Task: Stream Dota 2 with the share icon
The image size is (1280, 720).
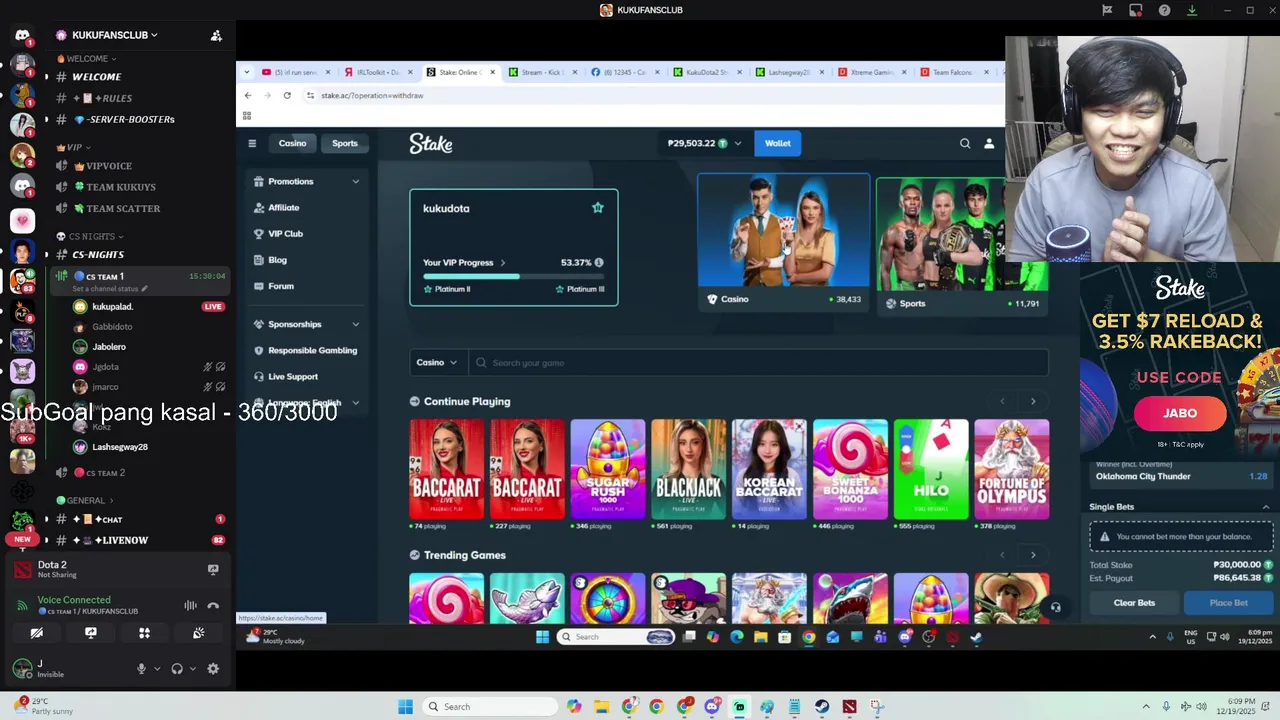Action: pyautogui.click(x=213, y=569)
